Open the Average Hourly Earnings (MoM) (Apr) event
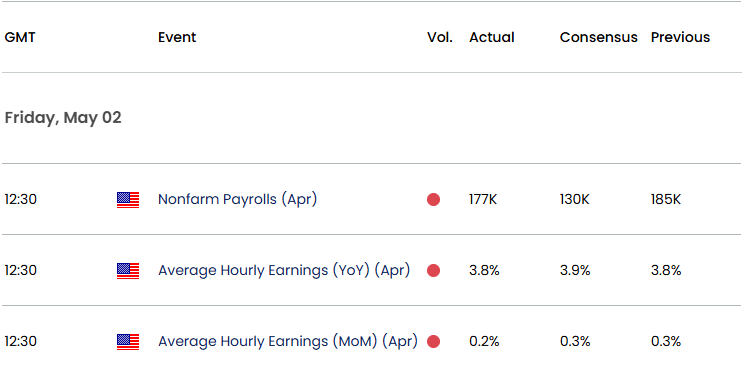The image size is (743, 368). [x=288, y=341]
